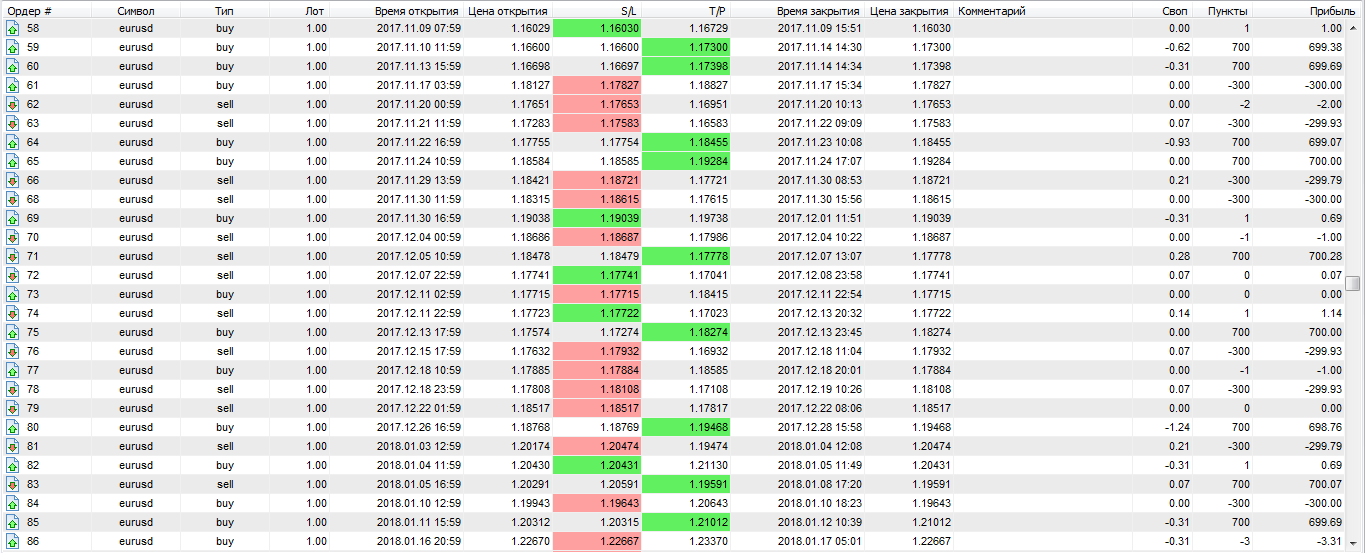Click the T/P column header
Image resolution: width=1365 pixels, height=553 pixels.
pos(717,10)
